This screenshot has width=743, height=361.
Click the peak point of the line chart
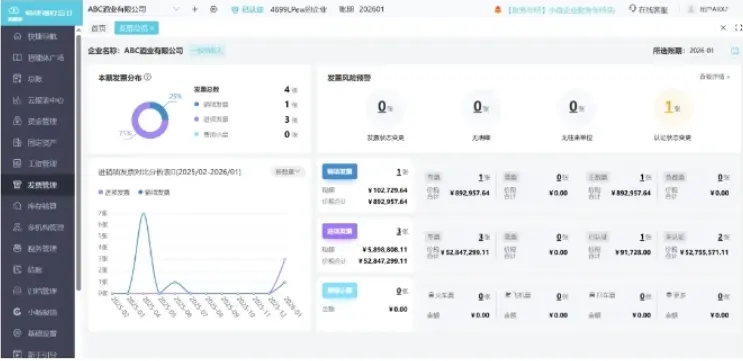143,213
